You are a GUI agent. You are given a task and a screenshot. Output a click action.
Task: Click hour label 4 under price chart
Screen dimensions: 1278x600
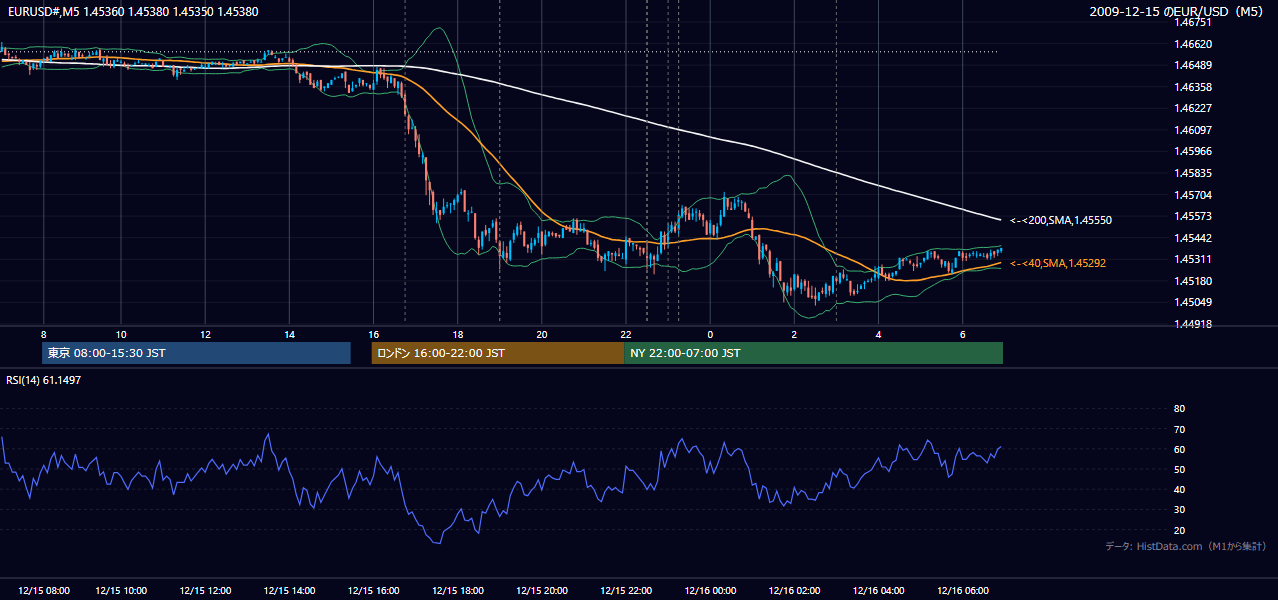878,334
